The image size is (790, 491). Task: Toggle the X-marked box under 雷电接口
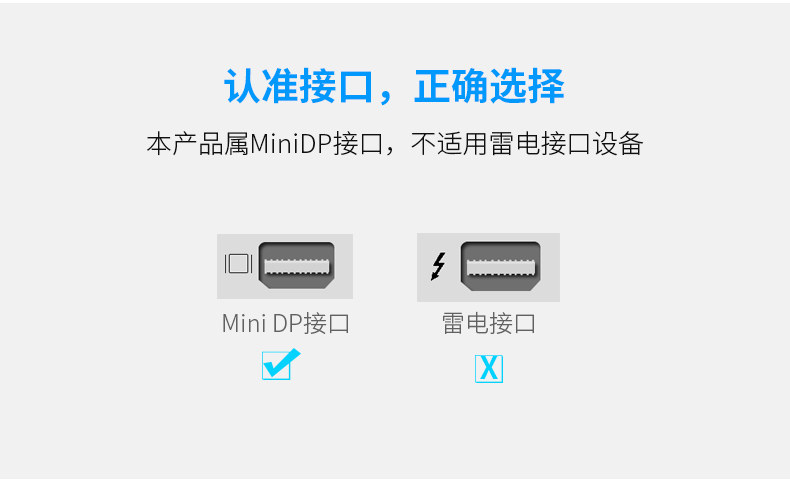click(489, 369)
